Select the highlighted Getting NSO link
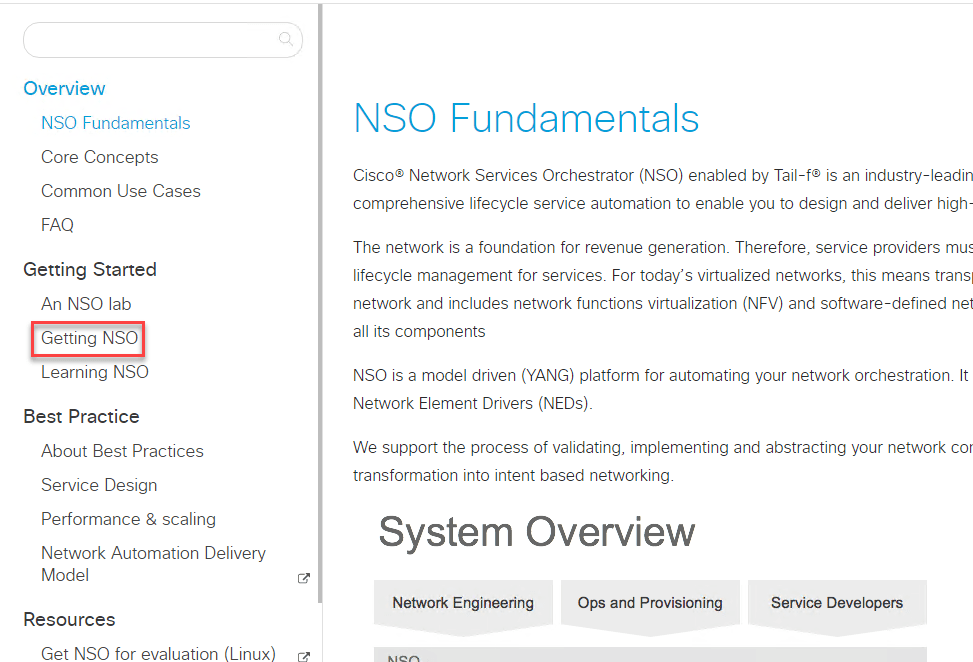Screen dimensions: 973x662 click(x=89, y=338)
